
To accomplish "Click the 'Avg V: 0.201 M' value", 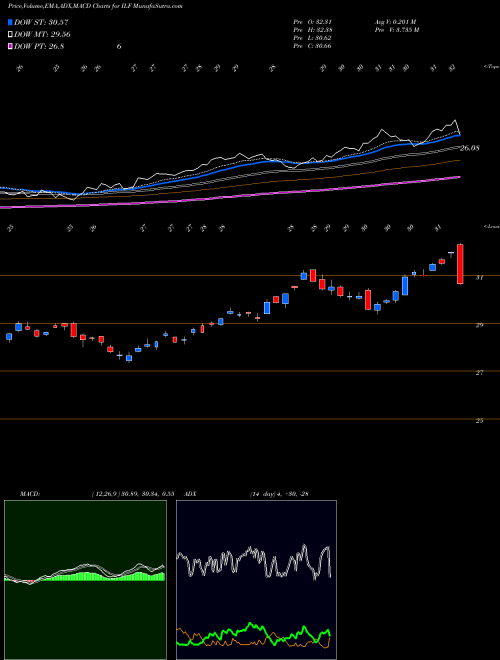I will [x=395, y=22].
